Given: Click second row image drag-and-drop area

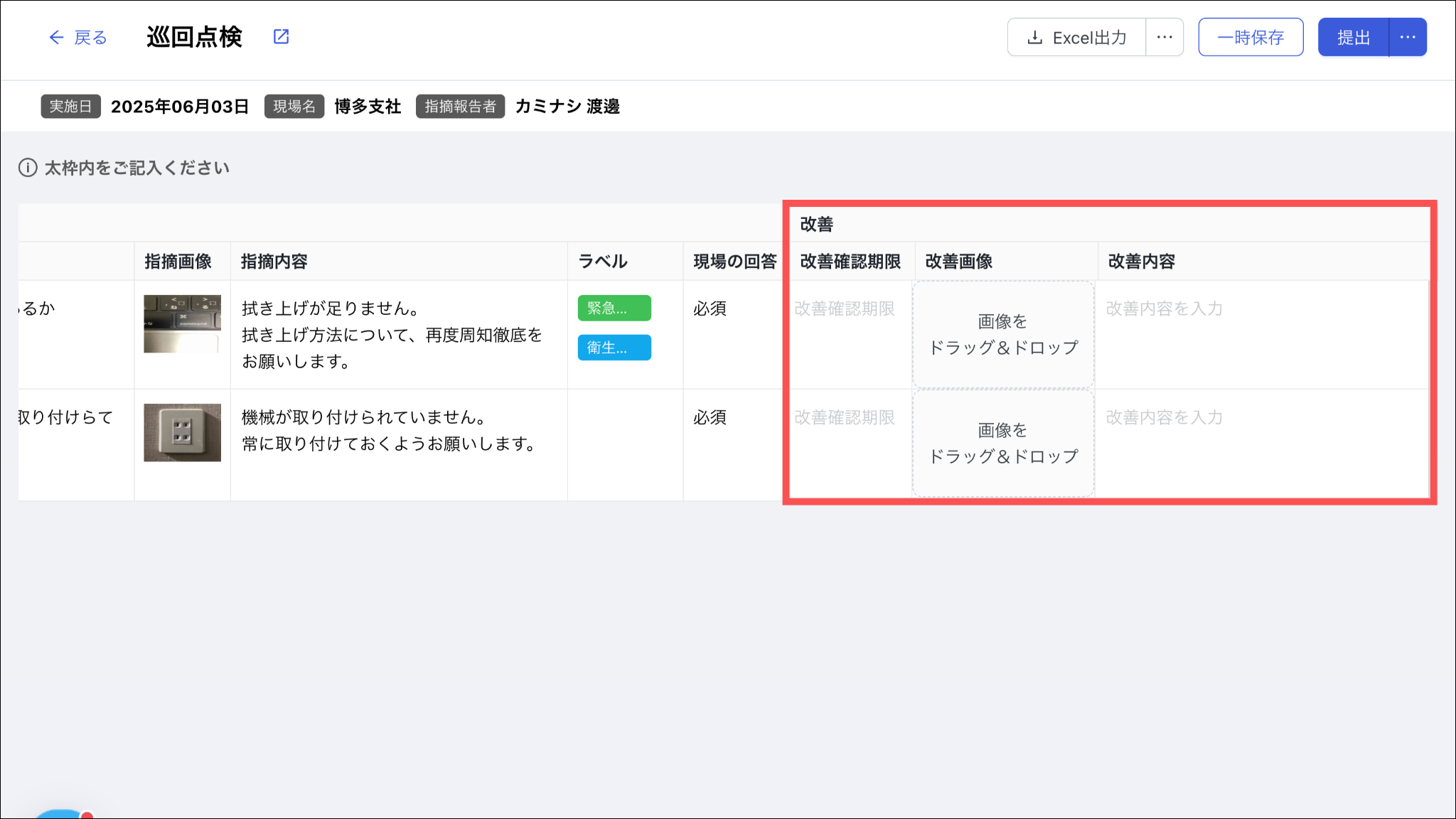Looking at the screenshot, I should (x=1003, y=443).
